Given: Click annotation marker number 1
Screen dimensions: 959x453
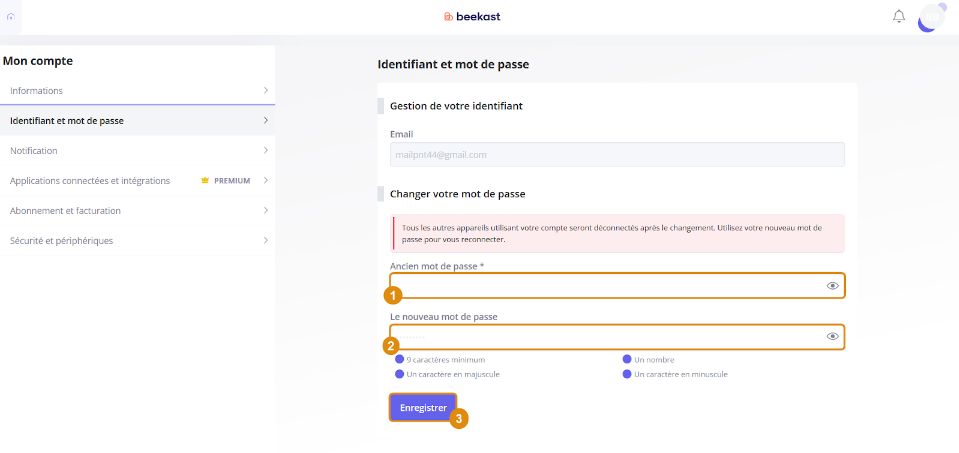Looking at the screenshot, I should [x=392, y=295].
